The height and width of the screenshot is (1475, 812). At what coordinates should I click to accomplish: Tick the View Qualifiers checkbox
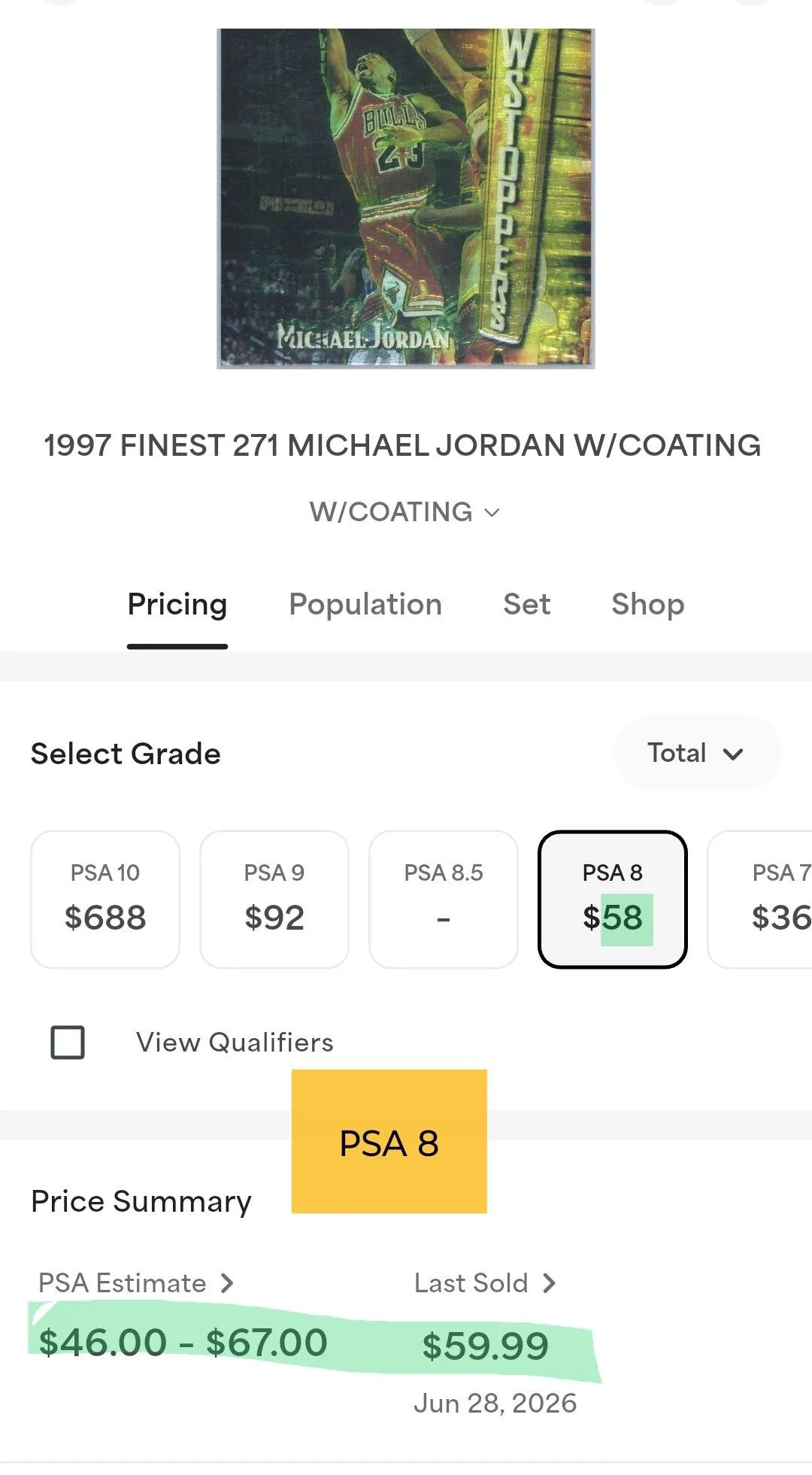tap(68, 1043)
